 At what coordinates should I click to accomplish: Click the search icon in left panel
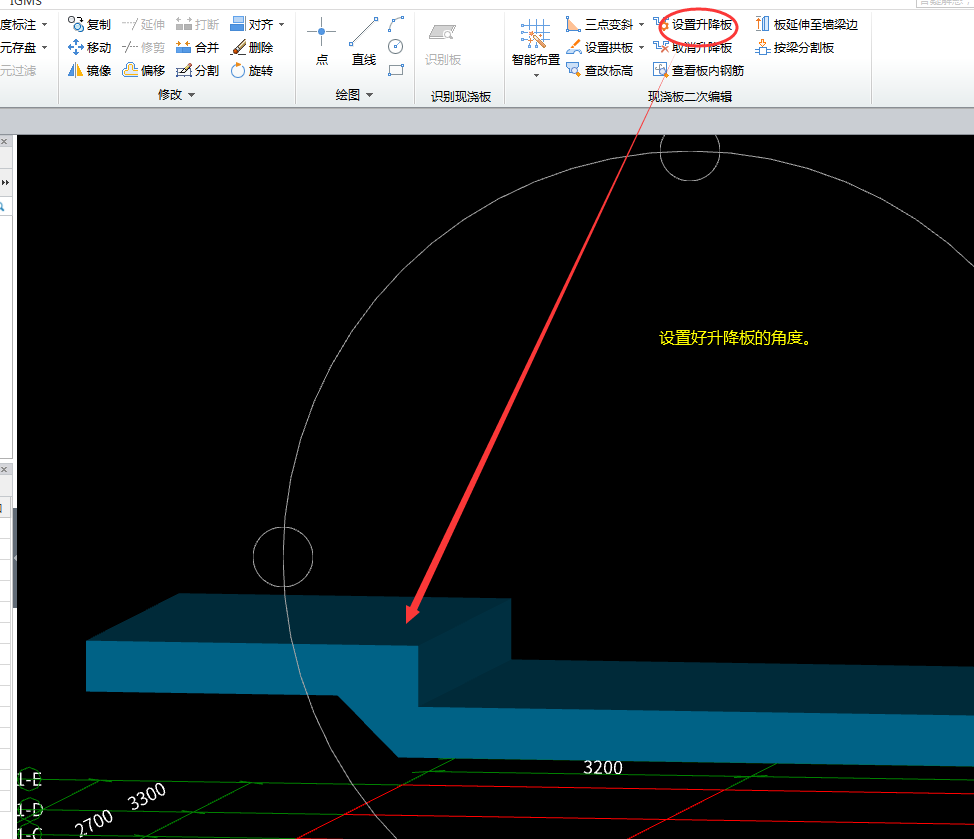tap(2, 206)
